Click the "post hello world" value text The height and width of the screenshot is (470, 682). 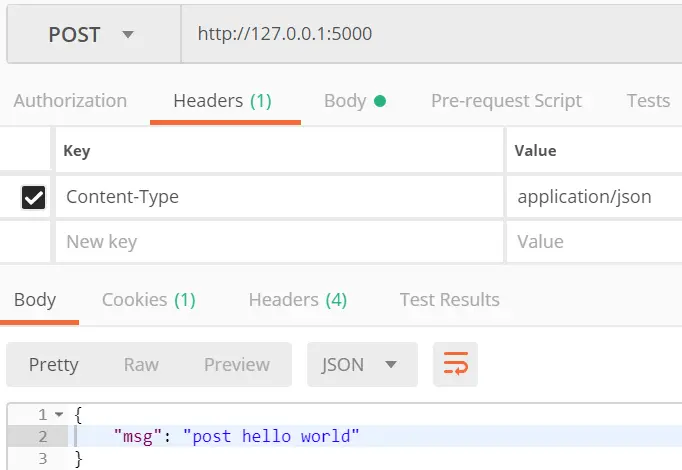[x=271, y=436]
